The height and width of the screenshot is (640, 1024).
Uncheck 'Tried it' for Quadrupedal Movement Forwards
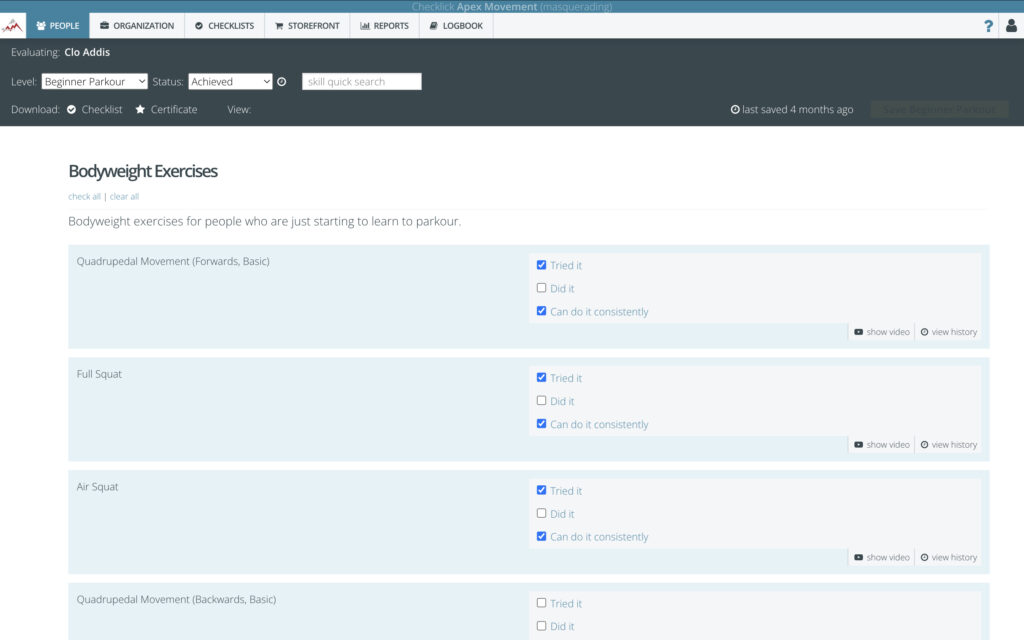coord(542,265)
